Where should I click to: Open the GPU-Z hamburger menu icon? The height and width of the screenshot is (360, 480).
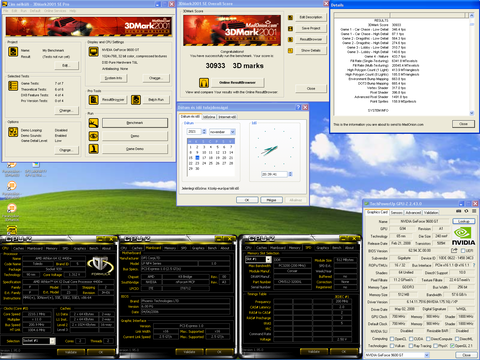[x=474, y=211]
